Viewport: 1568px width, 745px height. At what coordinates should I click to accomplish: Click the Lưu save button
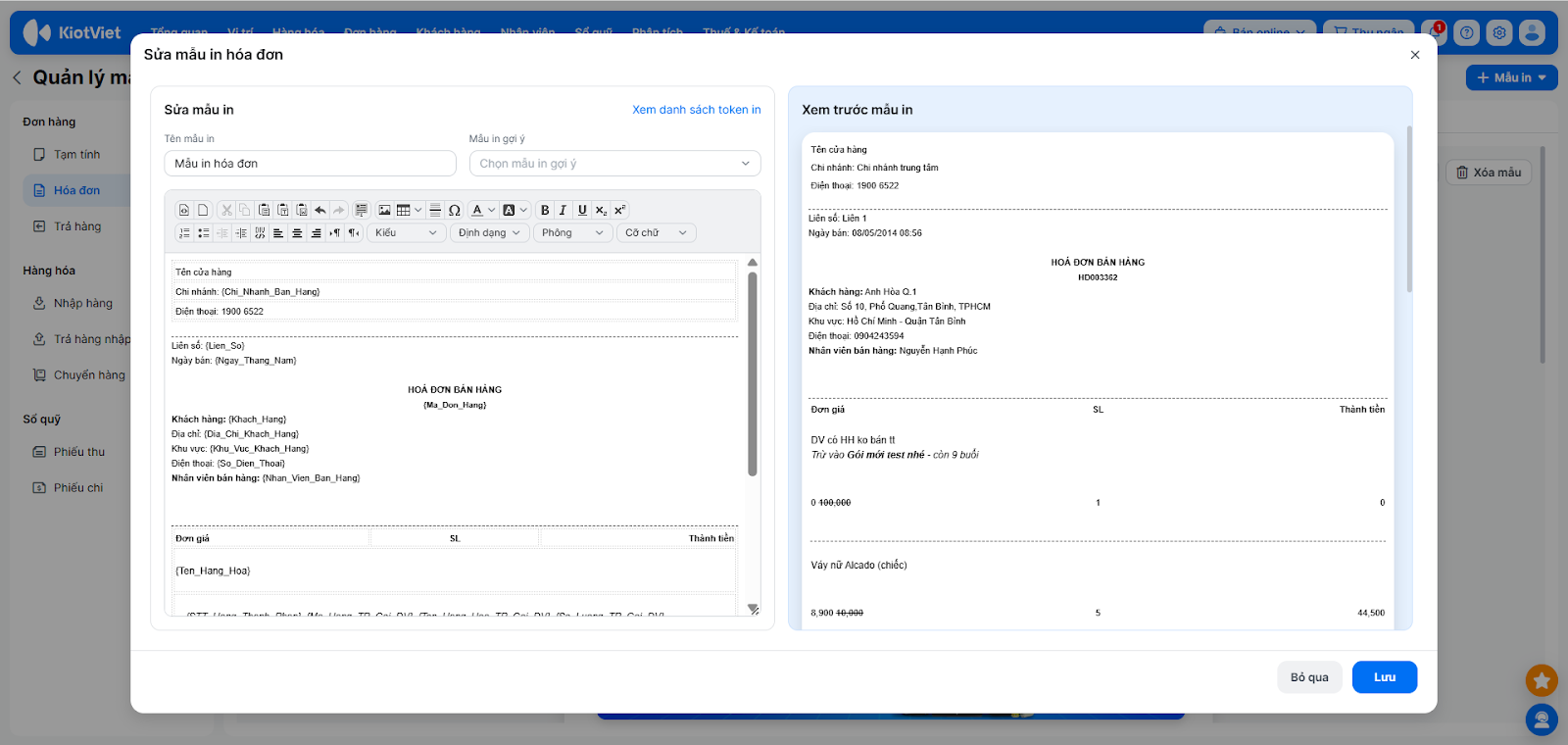(1385, 677)
